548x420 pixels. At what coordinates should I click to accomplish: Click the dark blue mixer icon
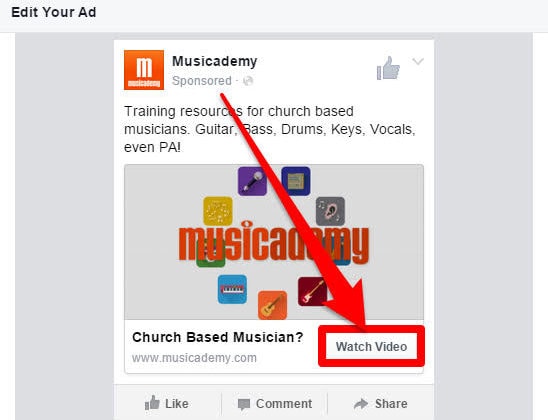296,181
